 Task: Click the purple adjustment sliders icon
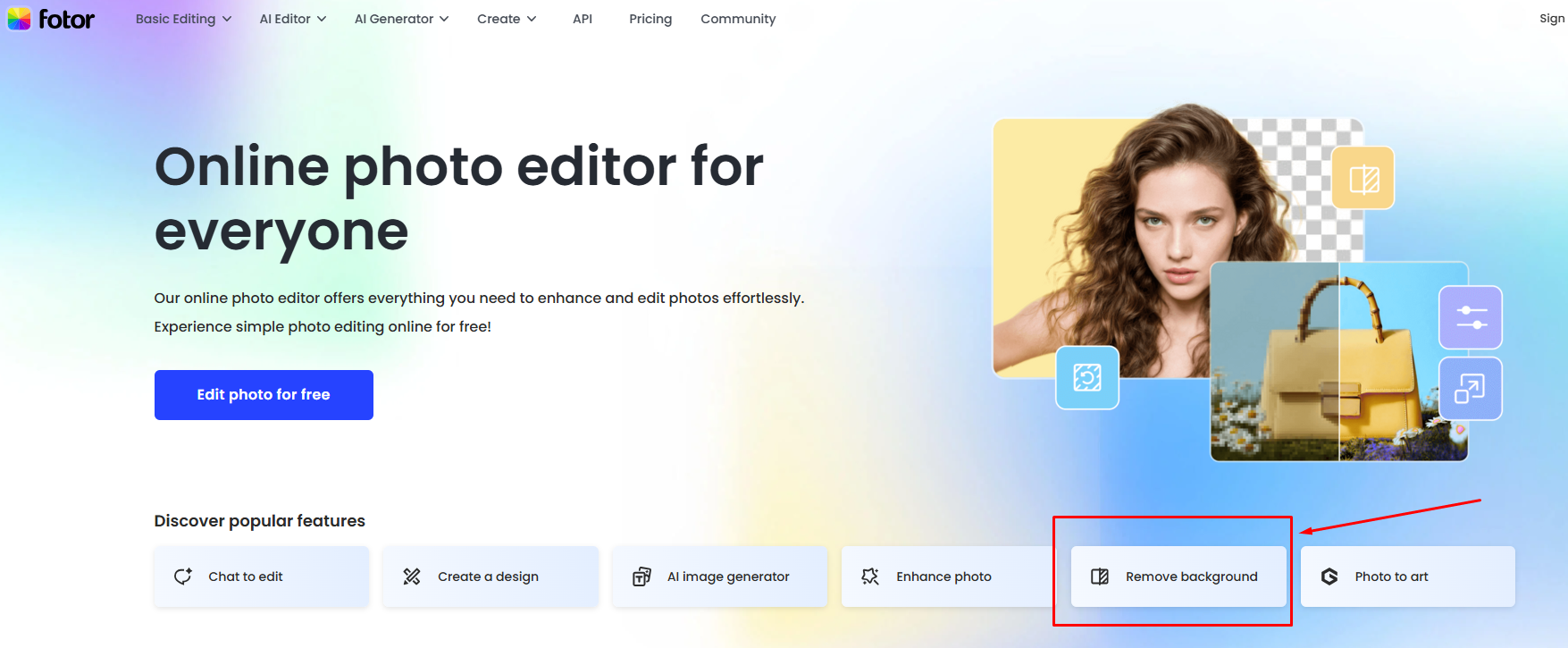(x=1471, y=317)
